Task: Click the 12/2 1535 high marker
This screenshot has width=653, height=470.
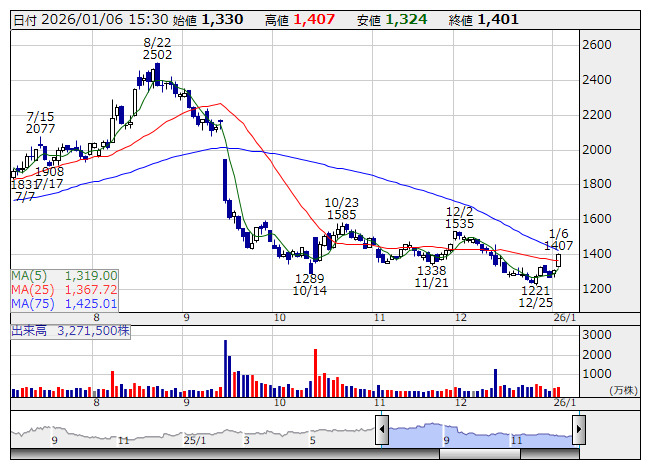Action: click(x=459, y=218)
